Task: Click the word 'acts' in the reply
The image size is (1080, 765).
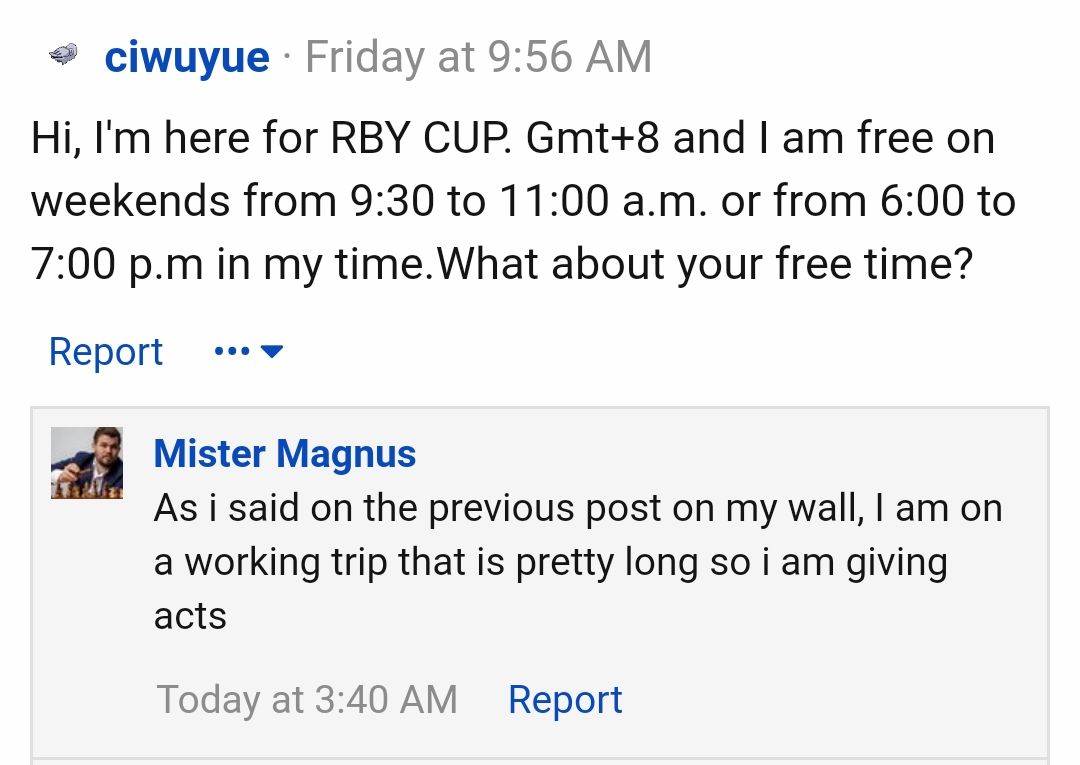Action: pyautogui.click(x=190, y=616)
